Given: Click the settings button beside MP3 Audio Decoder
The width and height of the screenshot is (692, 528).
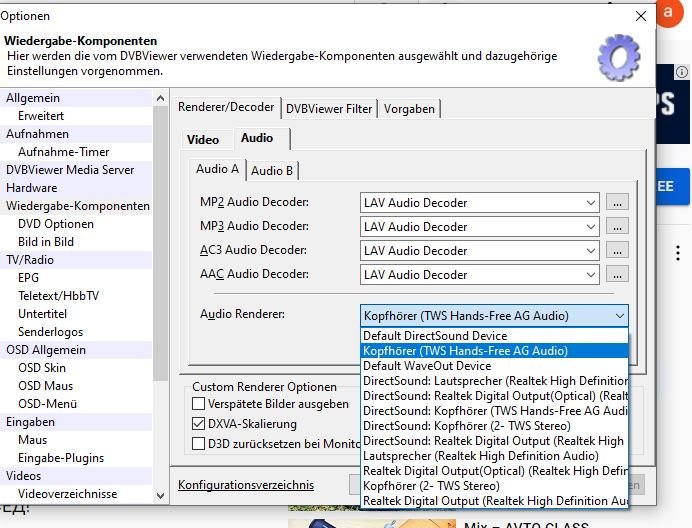Looking at the screenshot, I should [x=618, y=227].
